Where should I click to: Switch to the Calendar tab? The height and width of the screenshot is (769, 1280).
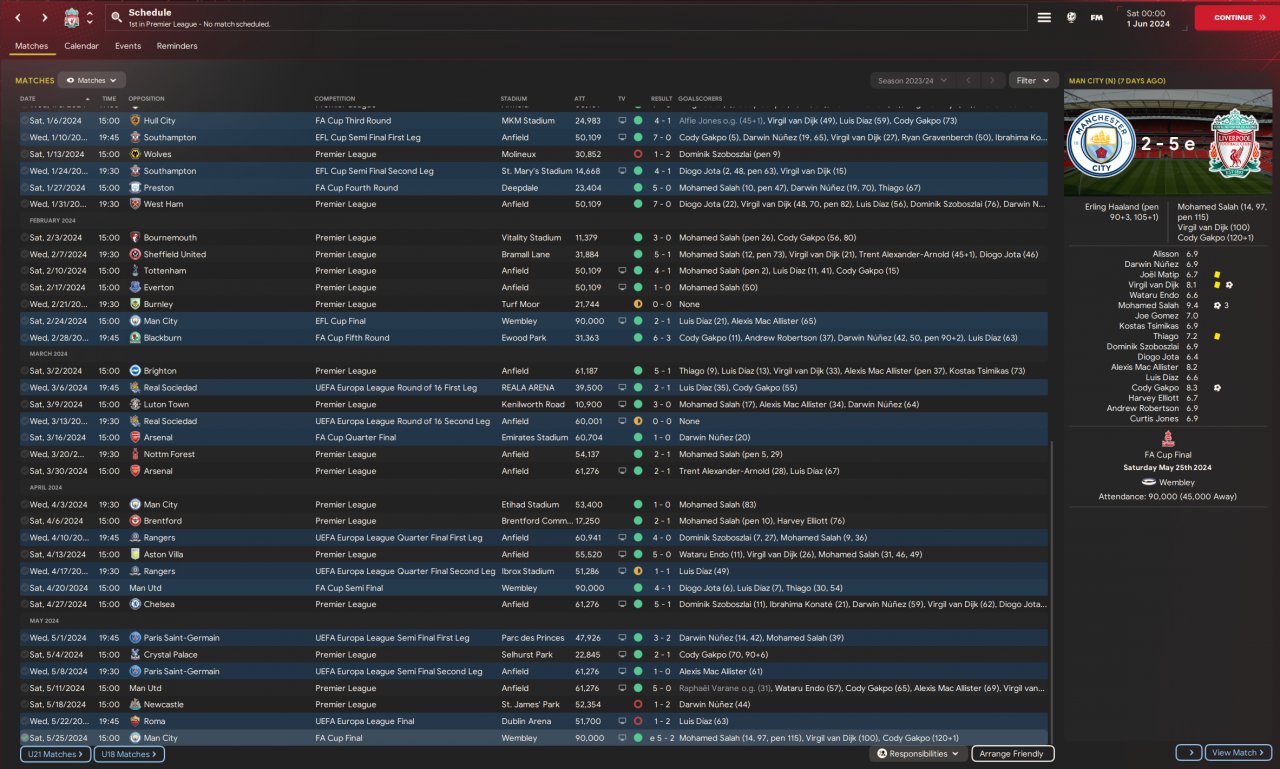coord(81,46)
